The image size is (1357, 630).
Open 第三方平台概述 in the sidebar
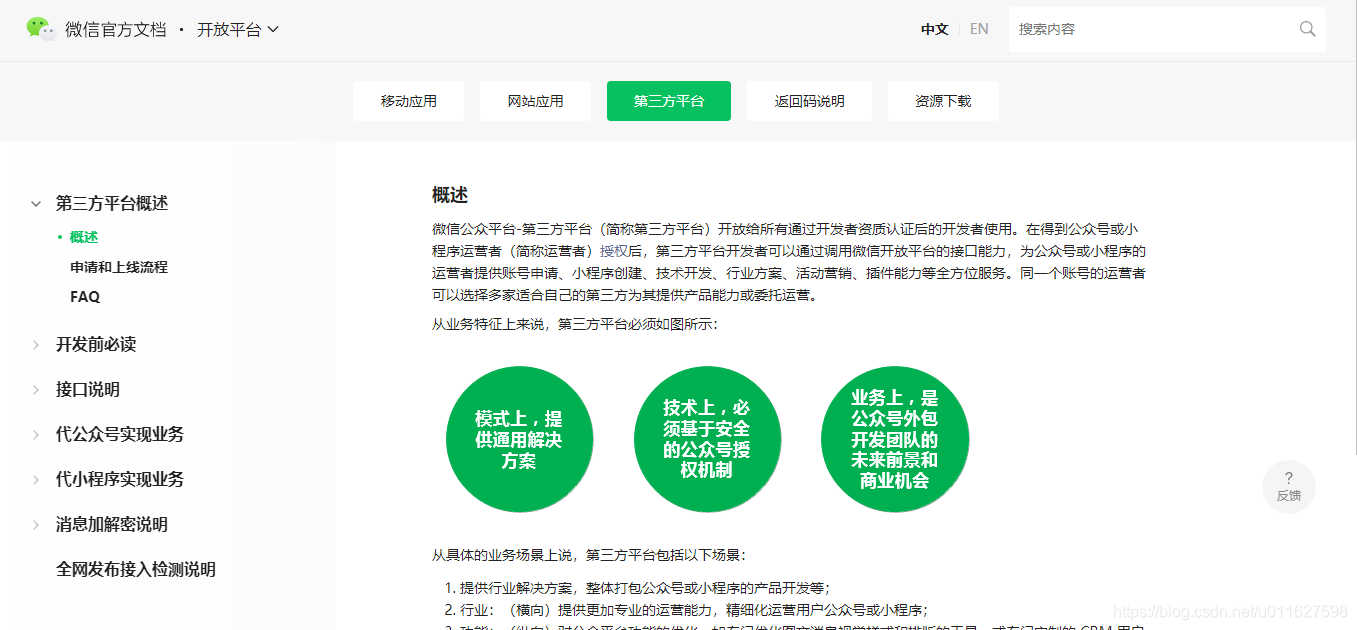click(112, 203)
